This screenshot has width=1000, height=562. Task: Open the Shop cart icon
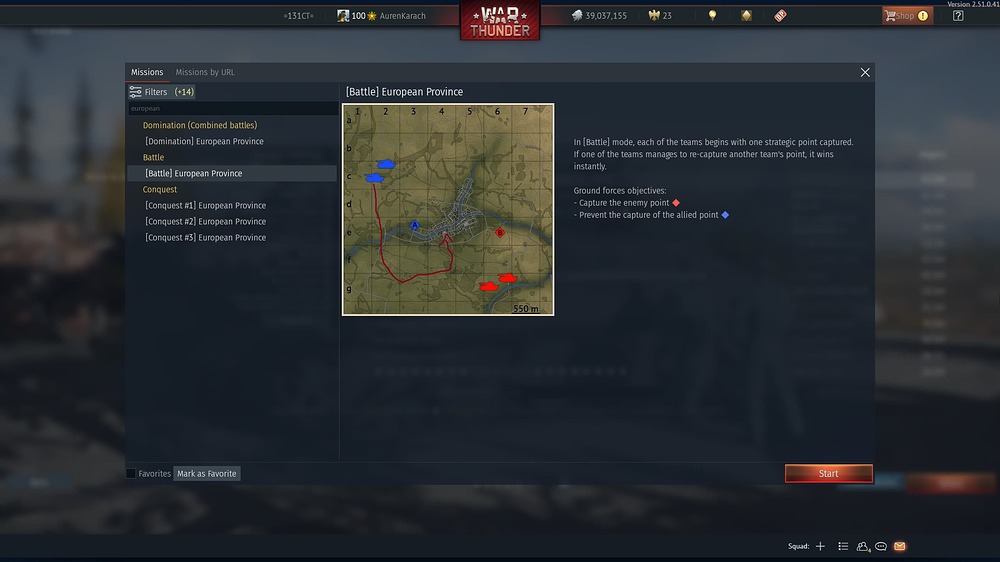pyautogui.click(x=890, y=15)
